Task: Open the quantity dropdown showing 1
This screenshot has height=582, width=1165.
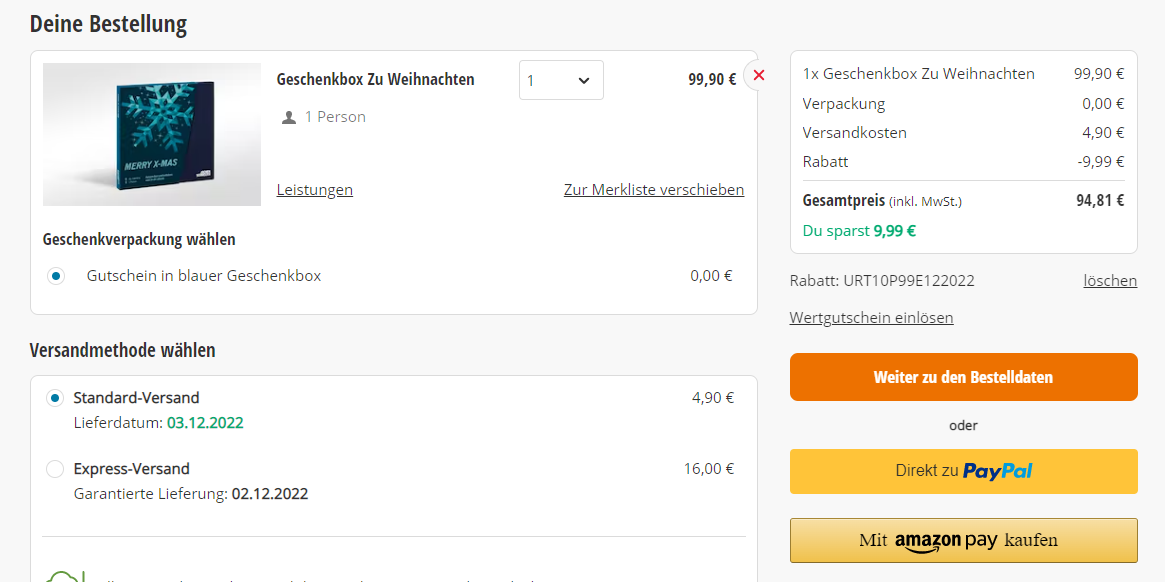Action: coord(561,80)
